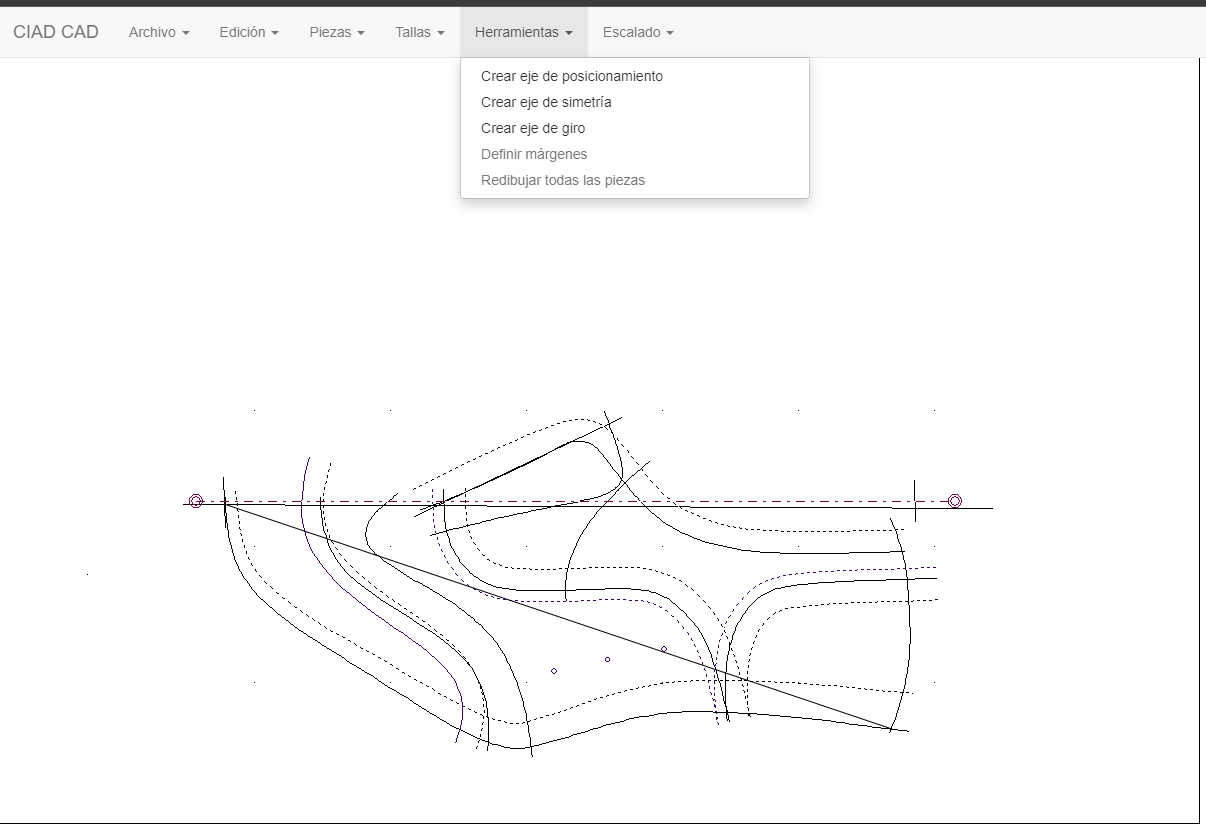Open the Edición dropdown menu
This screenshot has height=834, width=1206.
249,32
